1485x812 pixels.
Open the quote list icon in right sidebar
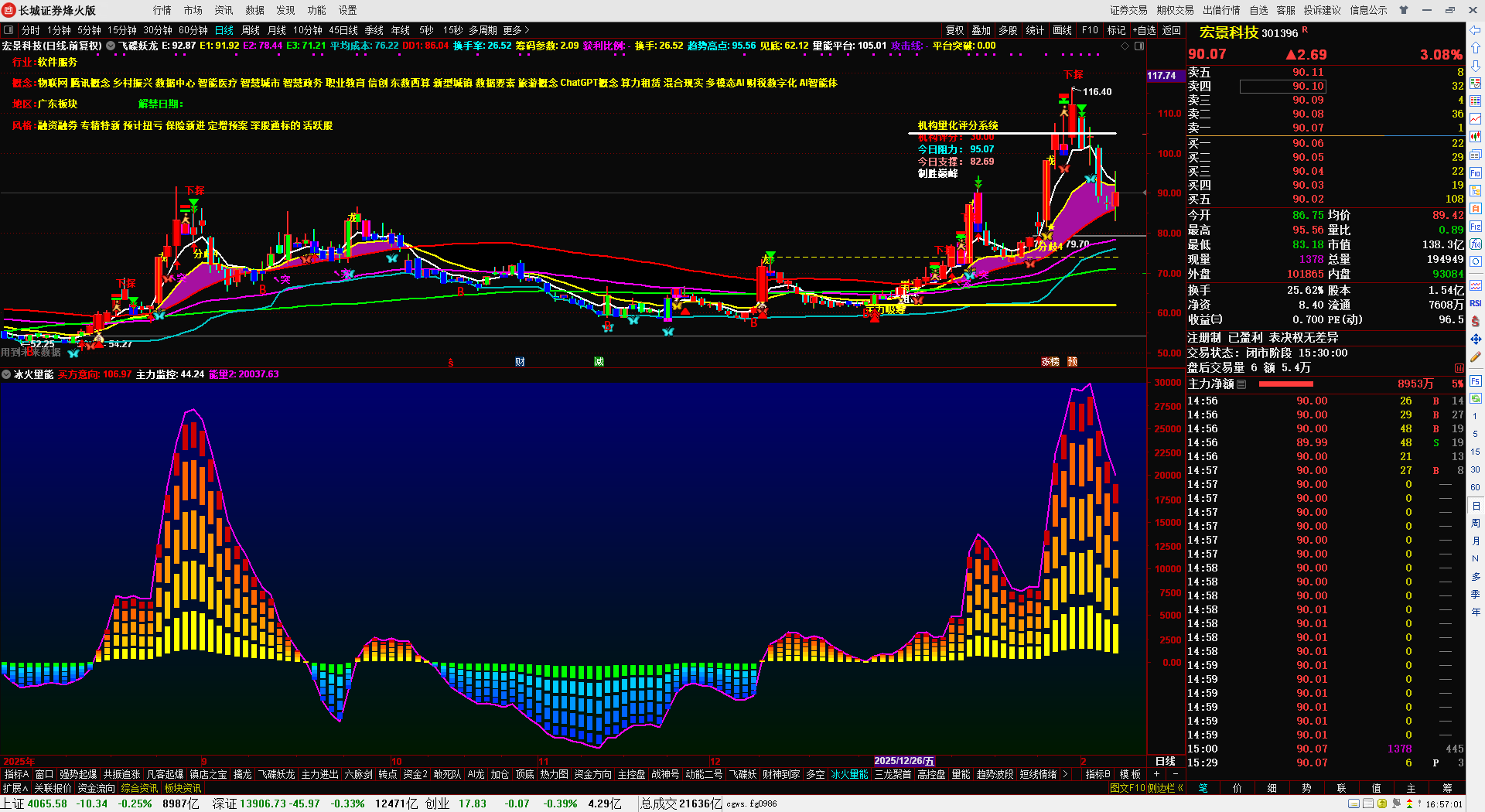pyautogui.click(x=1476, y=84)
